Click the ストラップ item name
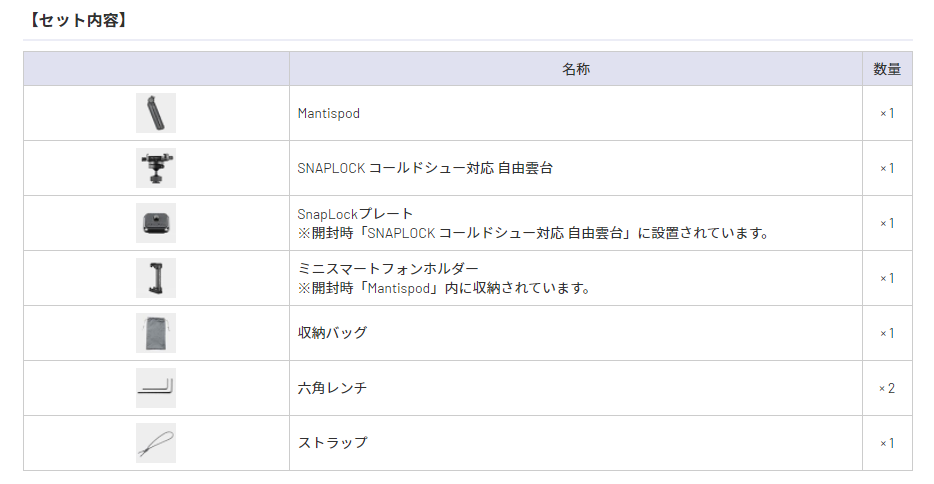This screenshot has height=484, width=934. click(x=332, y=443)
